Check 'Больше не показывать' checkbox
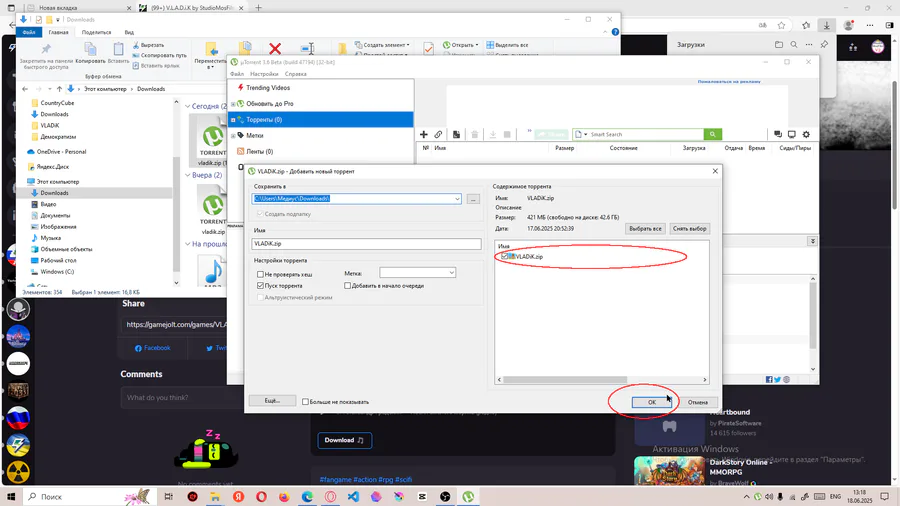The width and height of the screenshot is (900, 506). tap(305, 402)
